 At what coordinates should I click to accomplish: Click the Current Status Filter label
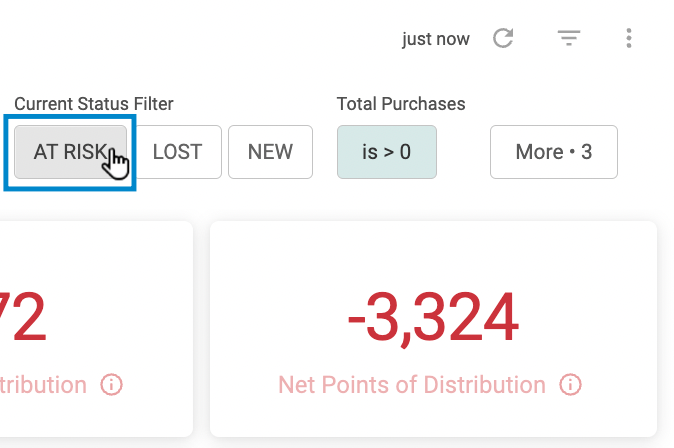[x=94, y=104]
